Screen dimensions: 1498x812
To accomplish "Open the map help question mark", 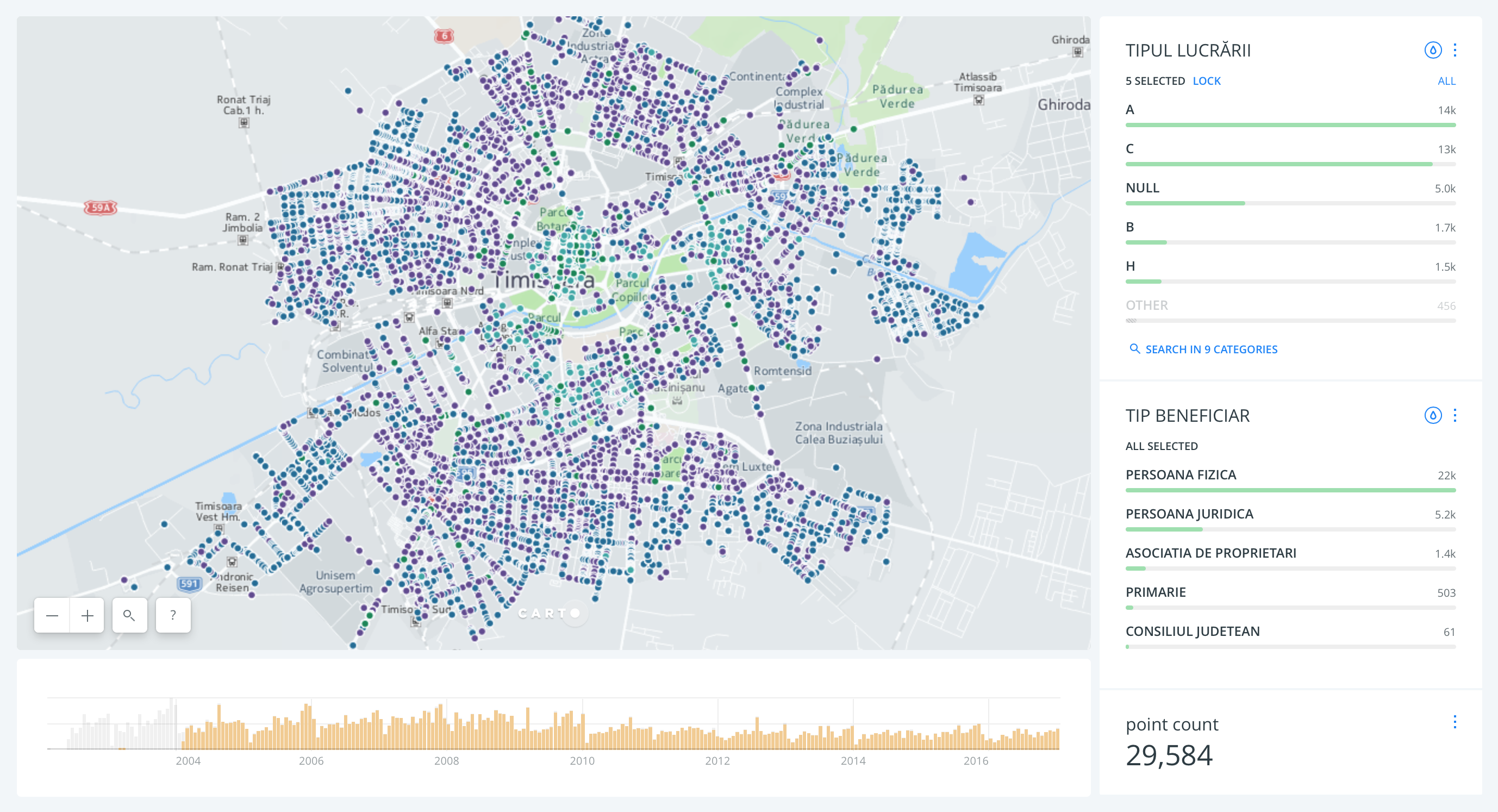I will point(173,615).
